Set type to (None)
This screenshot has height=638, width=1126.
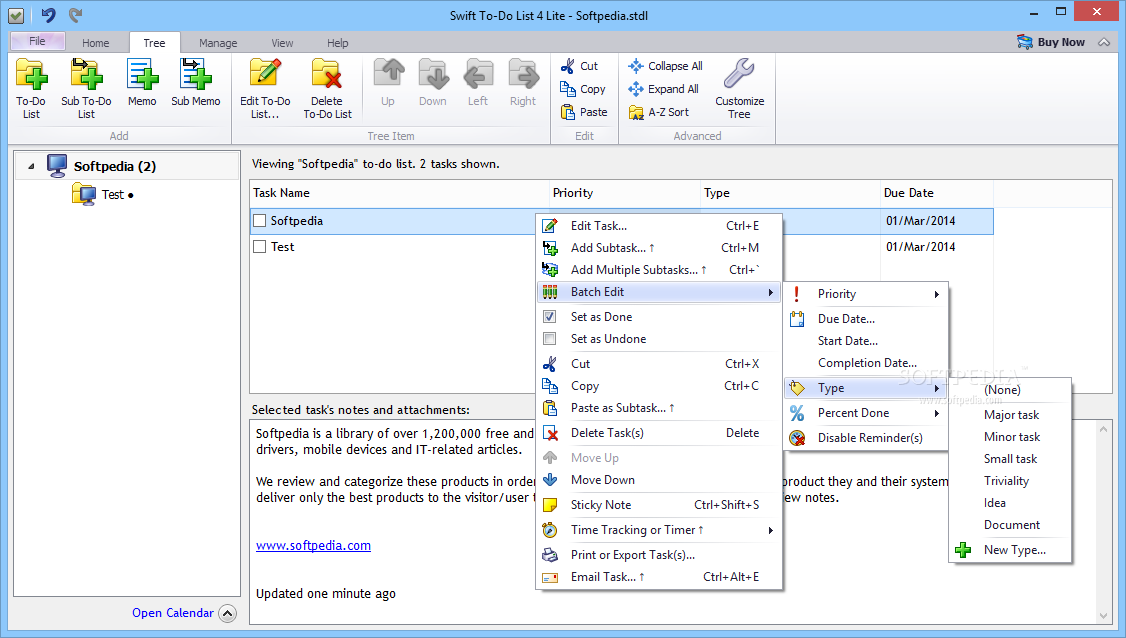(1010, 390)
